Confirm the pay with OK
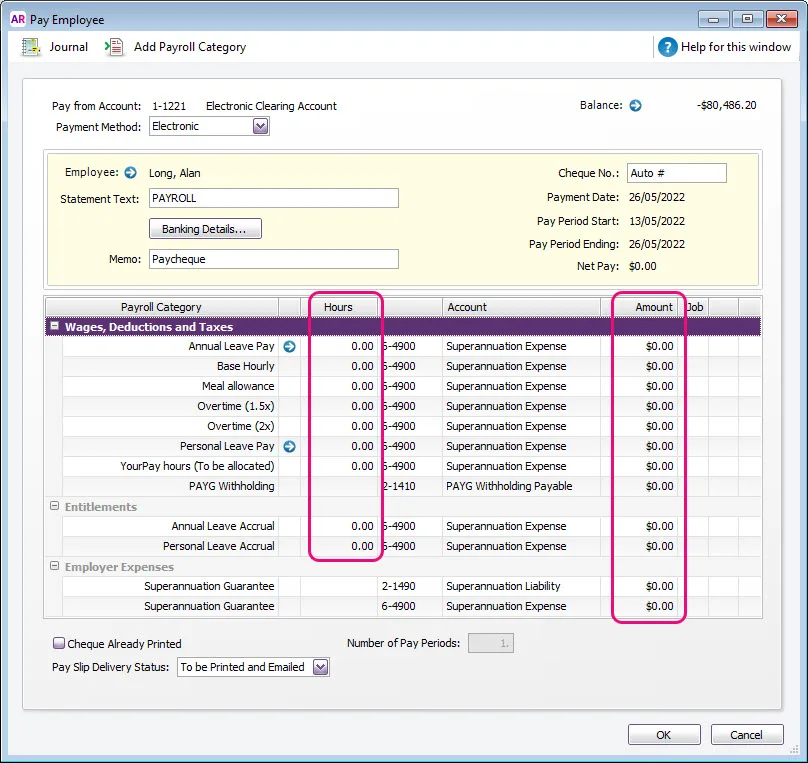808x763 pixels. click(663, 734)
